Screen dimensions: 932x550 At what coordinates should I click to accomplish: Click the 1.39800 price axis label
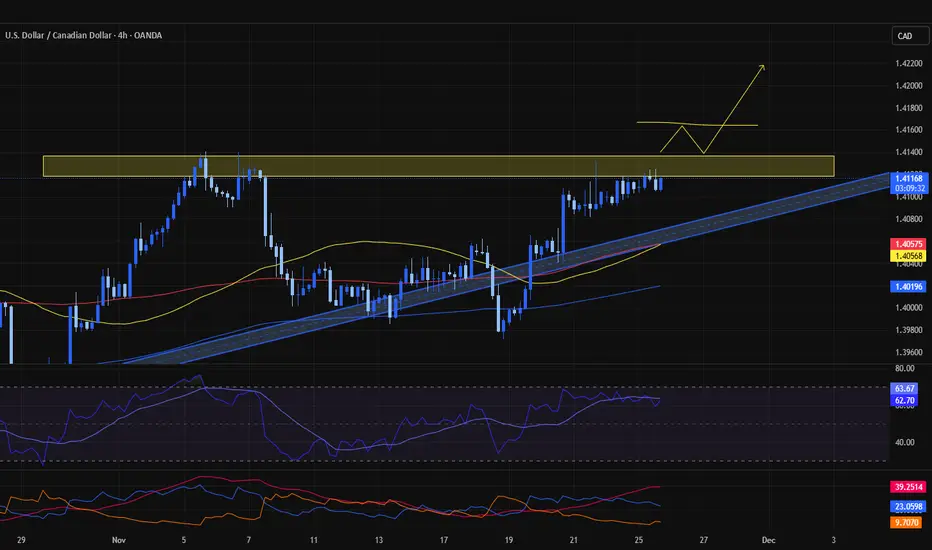909,330
